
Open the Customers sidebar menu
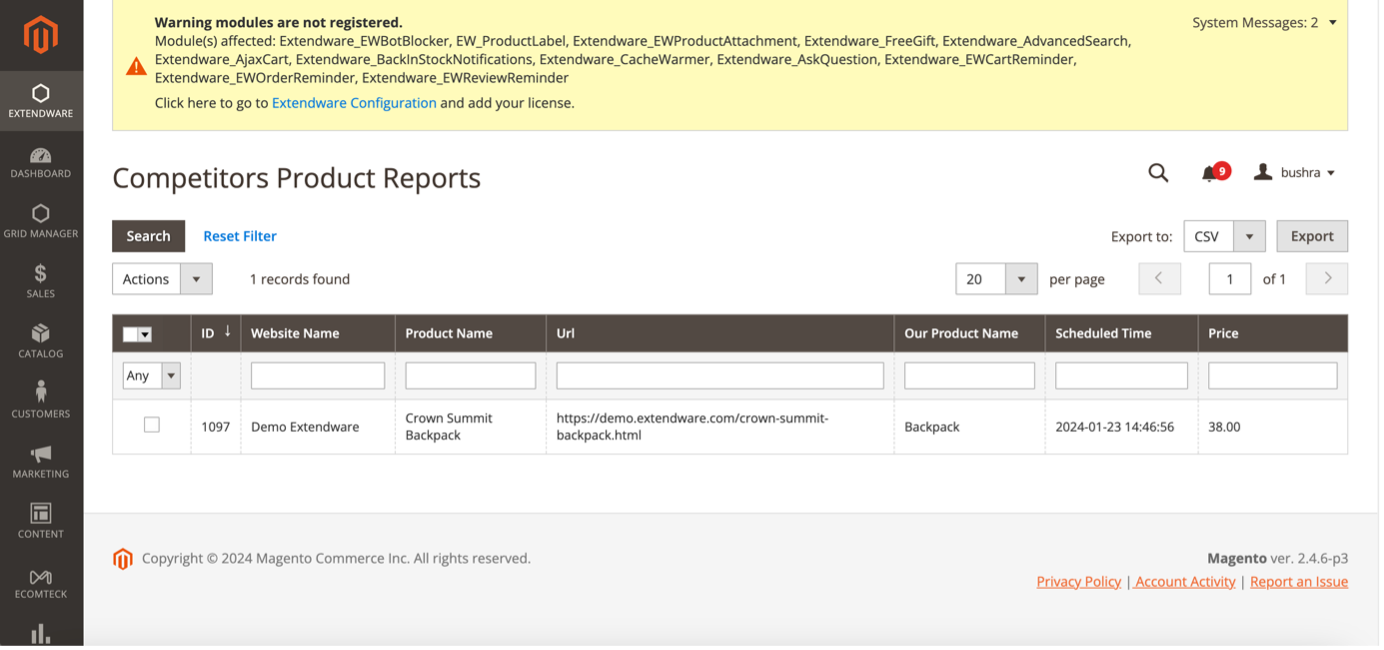pos(41,402)
